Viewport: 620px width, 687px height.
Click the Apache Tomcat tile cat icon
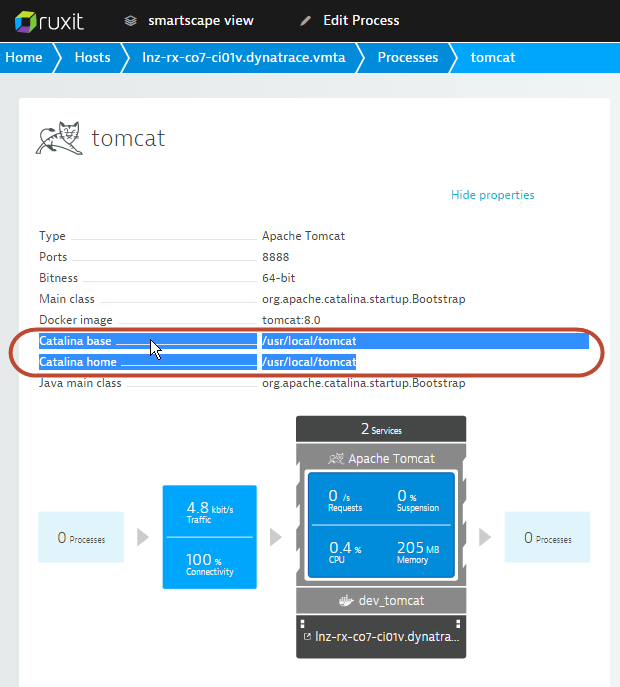point(336,459)
